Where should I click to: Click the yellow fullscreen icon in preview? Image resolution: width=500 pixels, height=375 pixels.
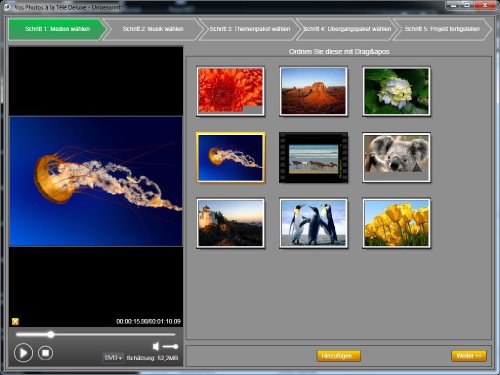click(x=15, y=321)
